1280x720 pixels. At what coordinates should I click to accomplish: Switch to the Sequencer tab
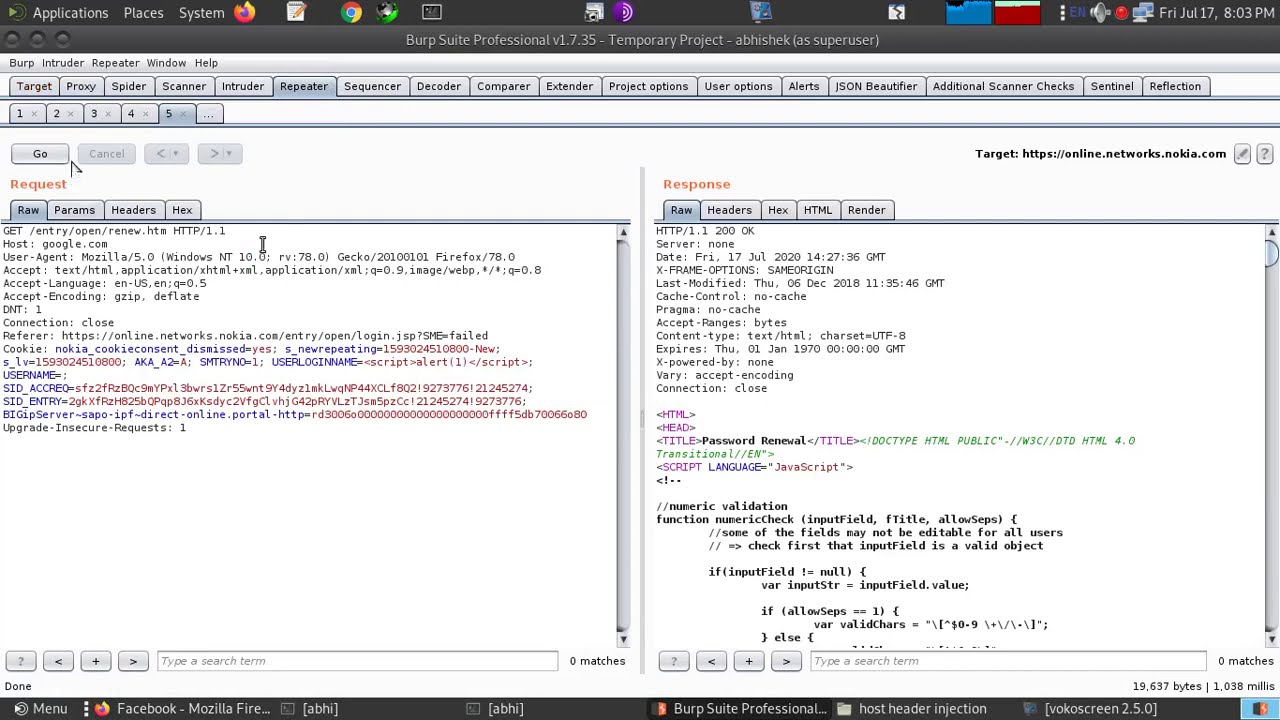point(372,86)
